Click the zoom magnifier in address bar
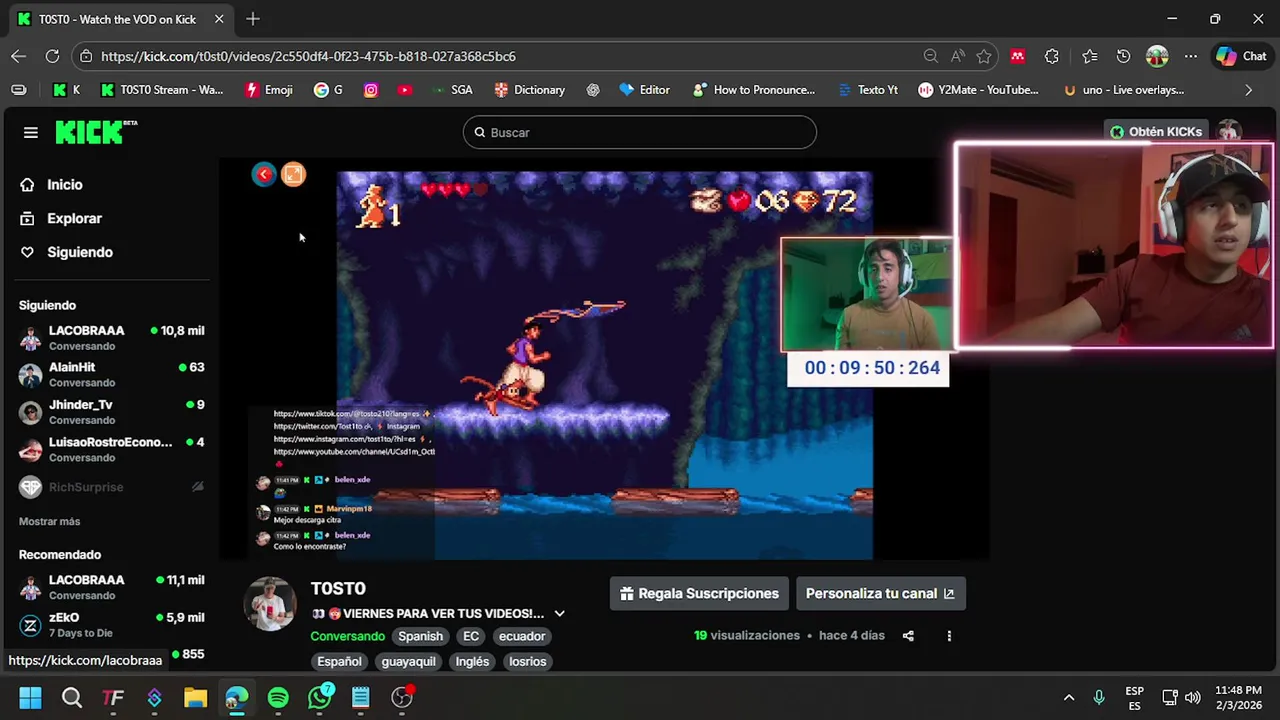The height and width of the screenshot is (720, 1280). click(931, 56)
